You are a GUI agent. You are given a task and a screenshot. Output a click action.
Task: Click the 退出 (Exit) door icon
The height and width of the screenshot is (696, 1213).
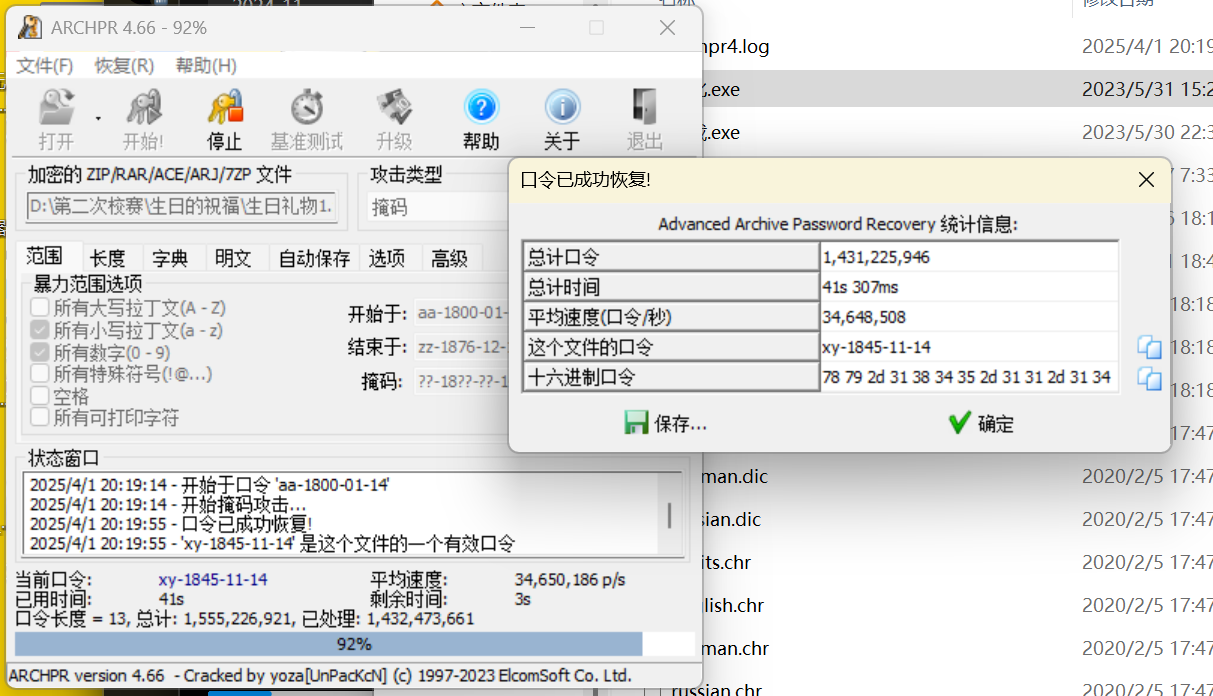[x=644, y=108]
